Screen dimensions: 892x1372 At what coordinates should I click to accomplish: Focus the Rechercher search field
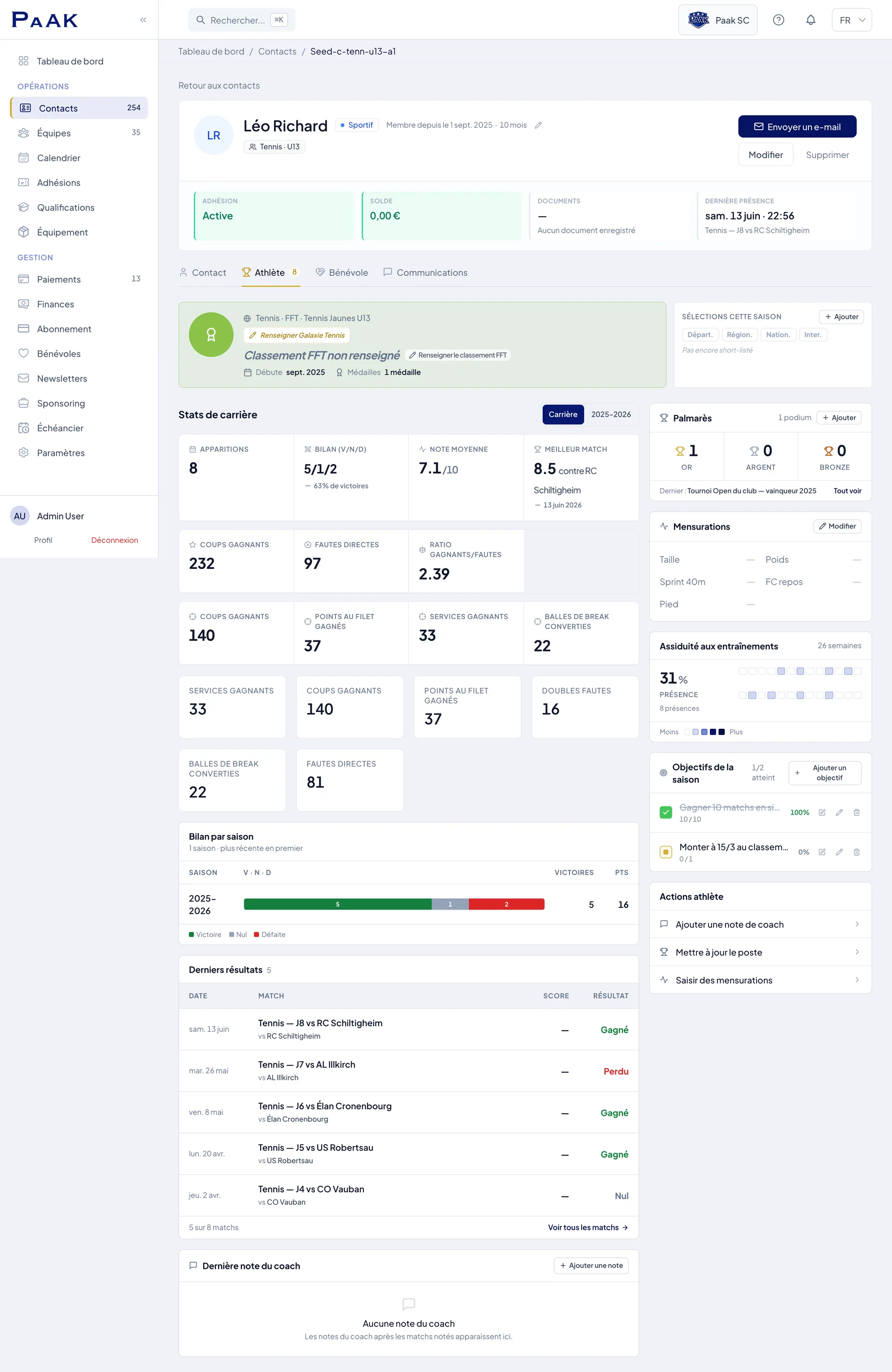click(242, 20)
